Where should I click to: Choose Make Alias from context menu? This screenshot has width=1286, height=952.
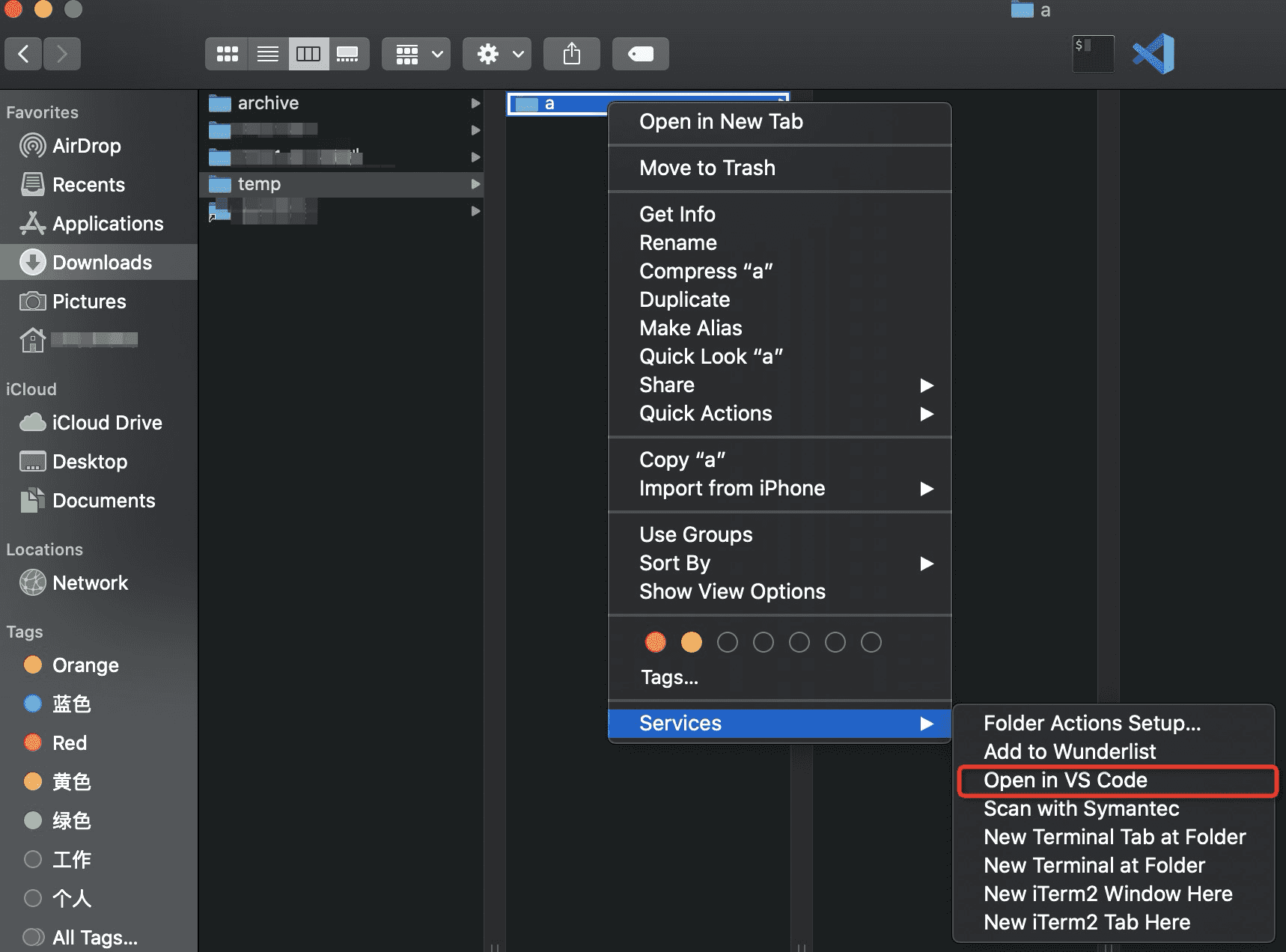tap(780, 328)
